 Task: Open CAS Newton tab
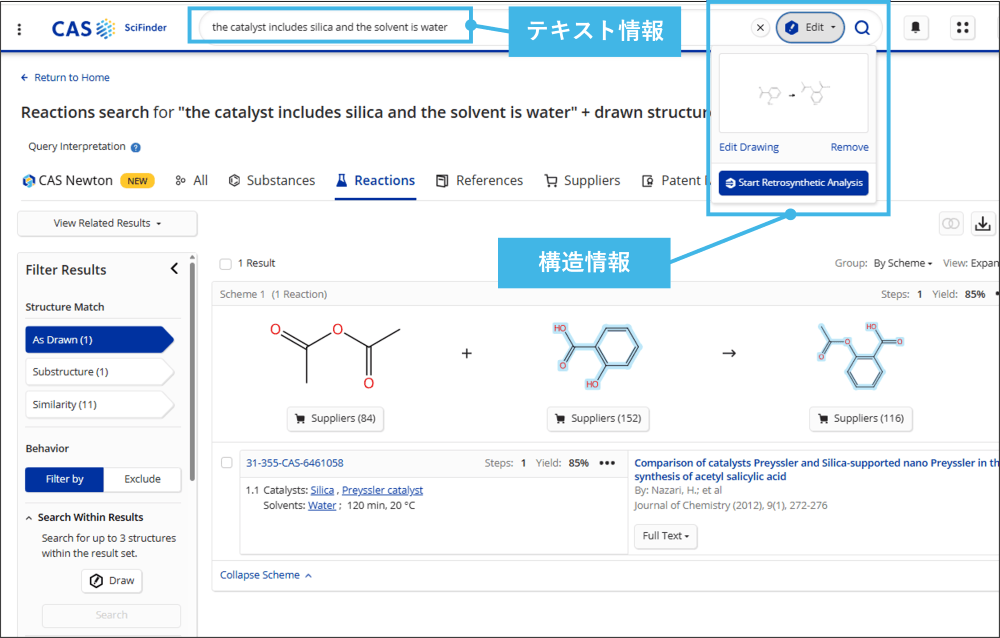click(x=89, y=181)
